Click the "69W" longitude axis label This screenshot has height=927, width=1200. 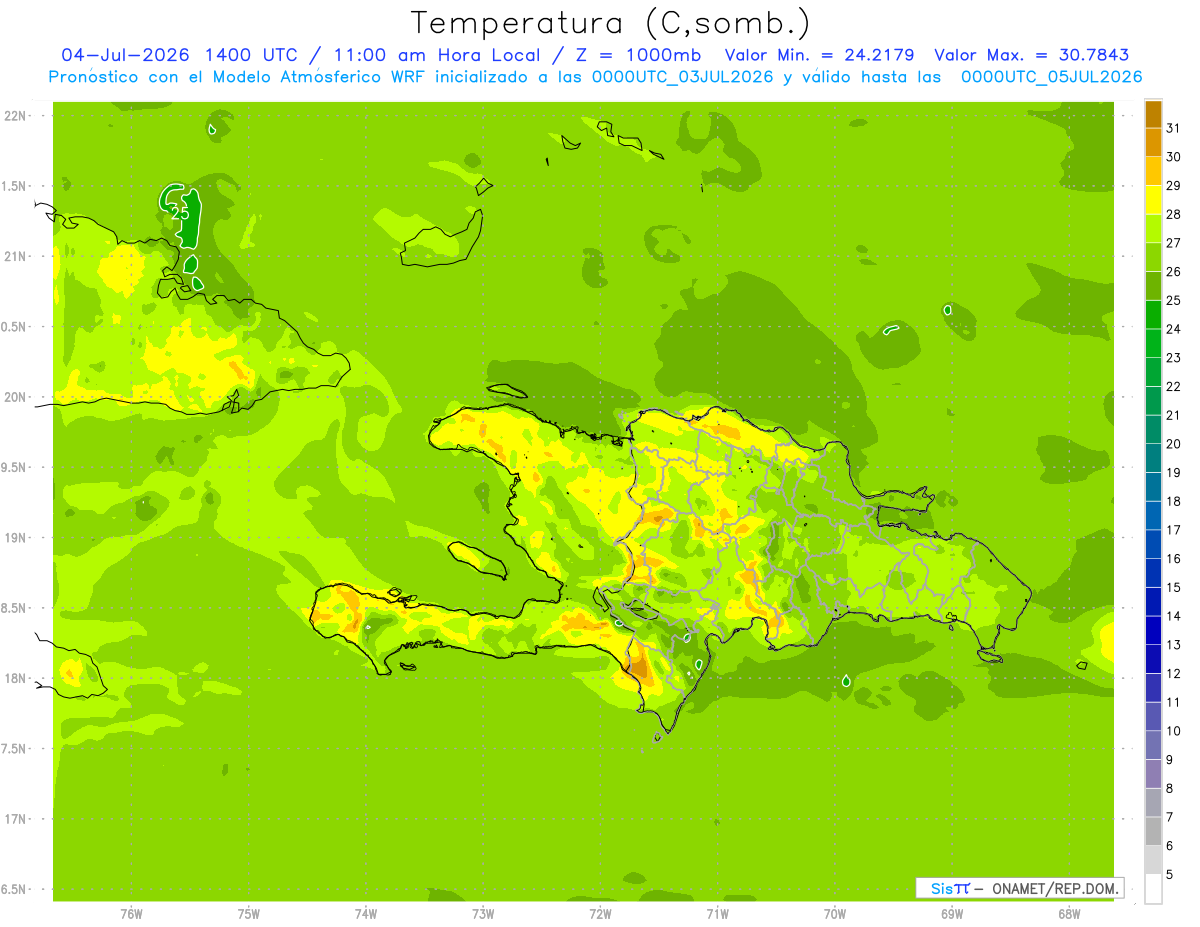[952, 914]
